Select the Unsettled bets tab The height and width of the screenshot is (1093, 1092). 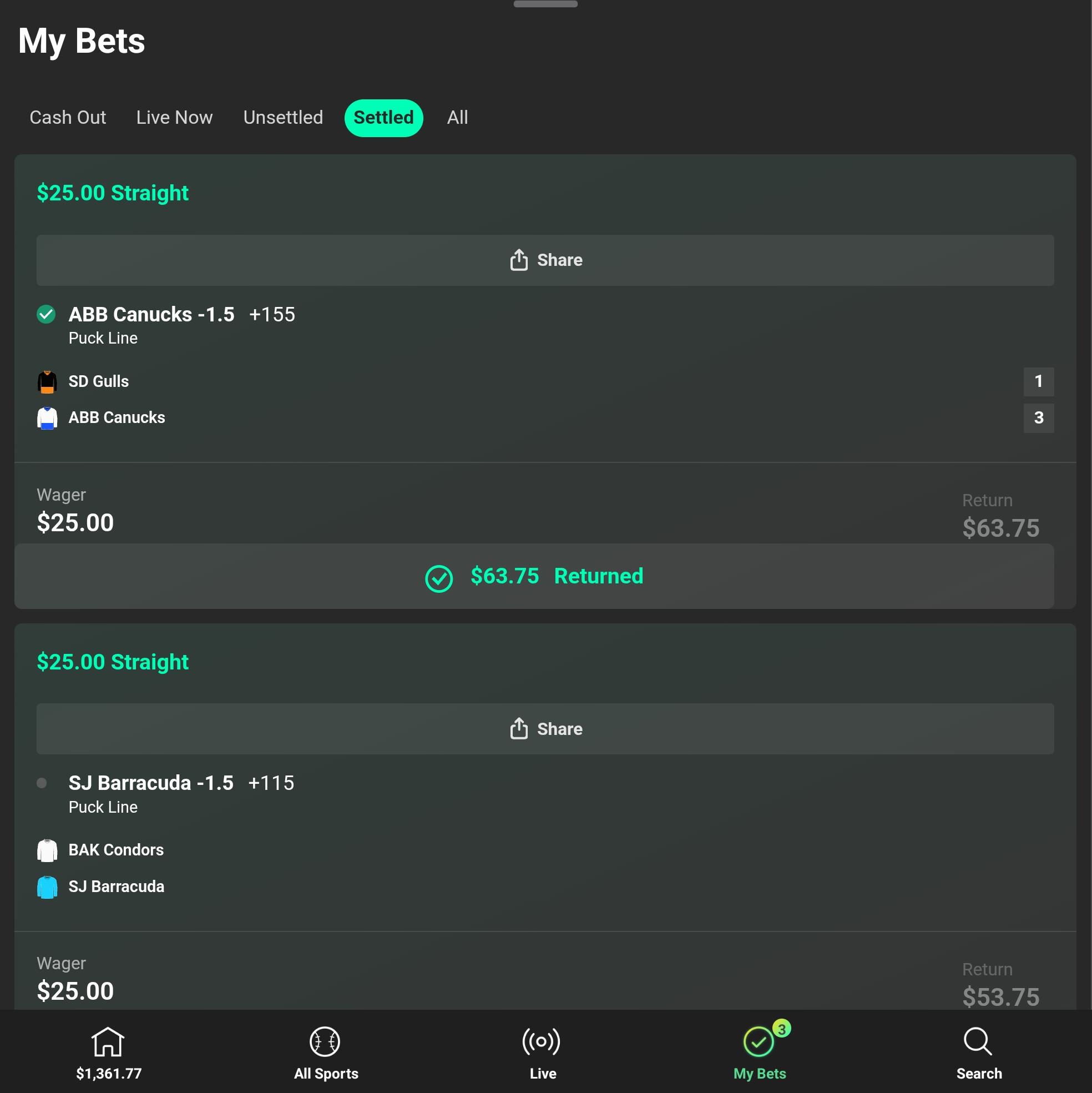tap(283, 118)
